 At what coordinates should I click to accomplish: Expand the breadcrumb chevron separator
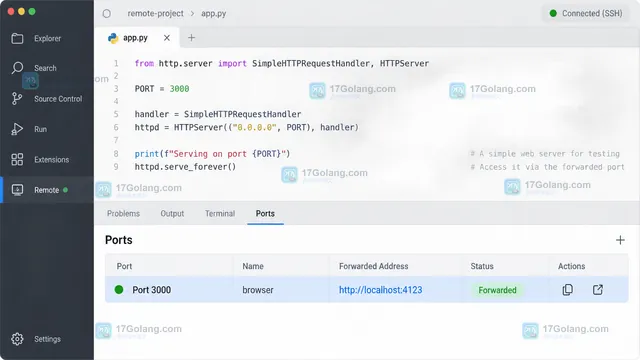(192, 13)
